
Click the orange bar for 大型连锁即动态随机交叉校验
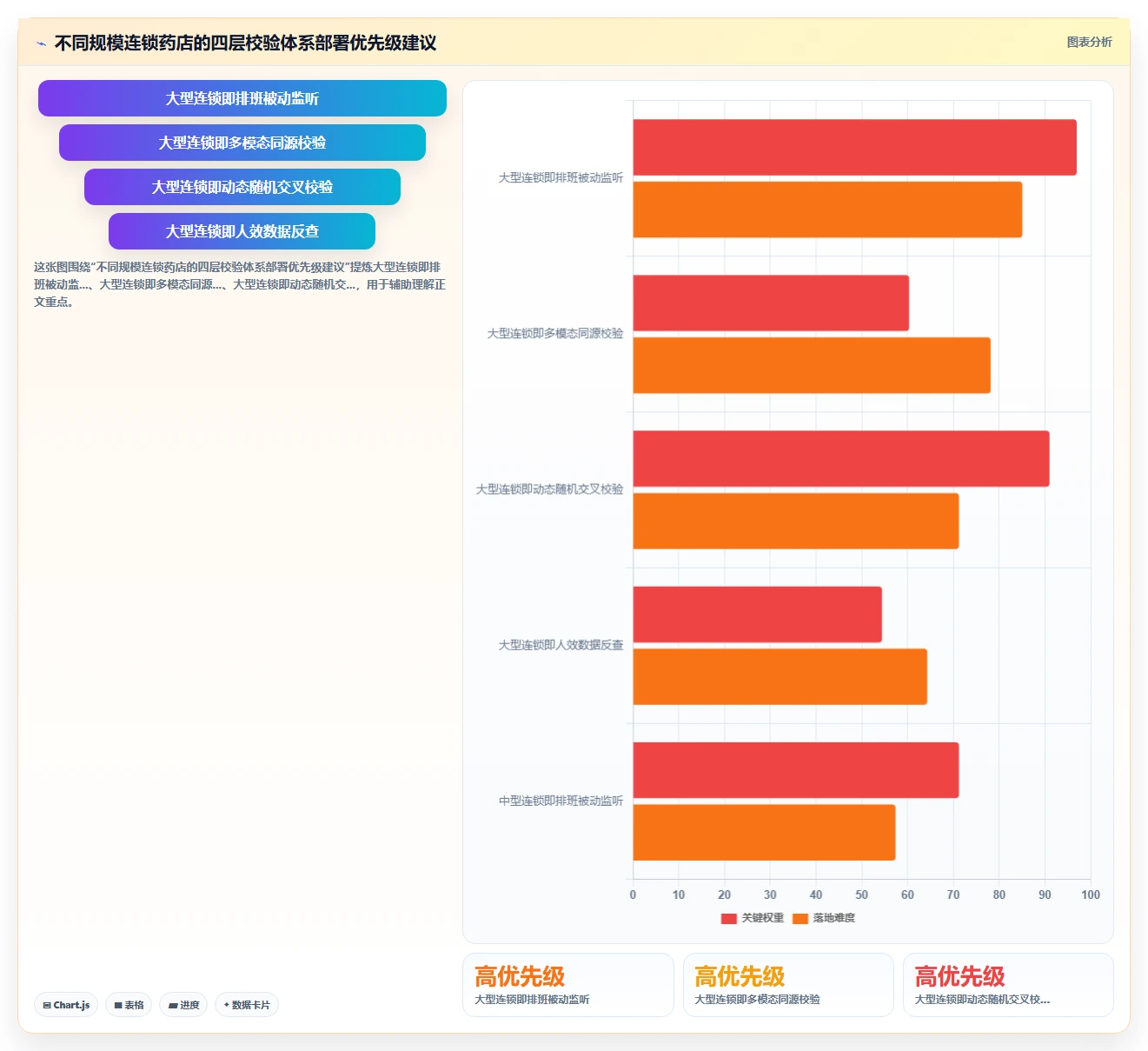[796, 521]
